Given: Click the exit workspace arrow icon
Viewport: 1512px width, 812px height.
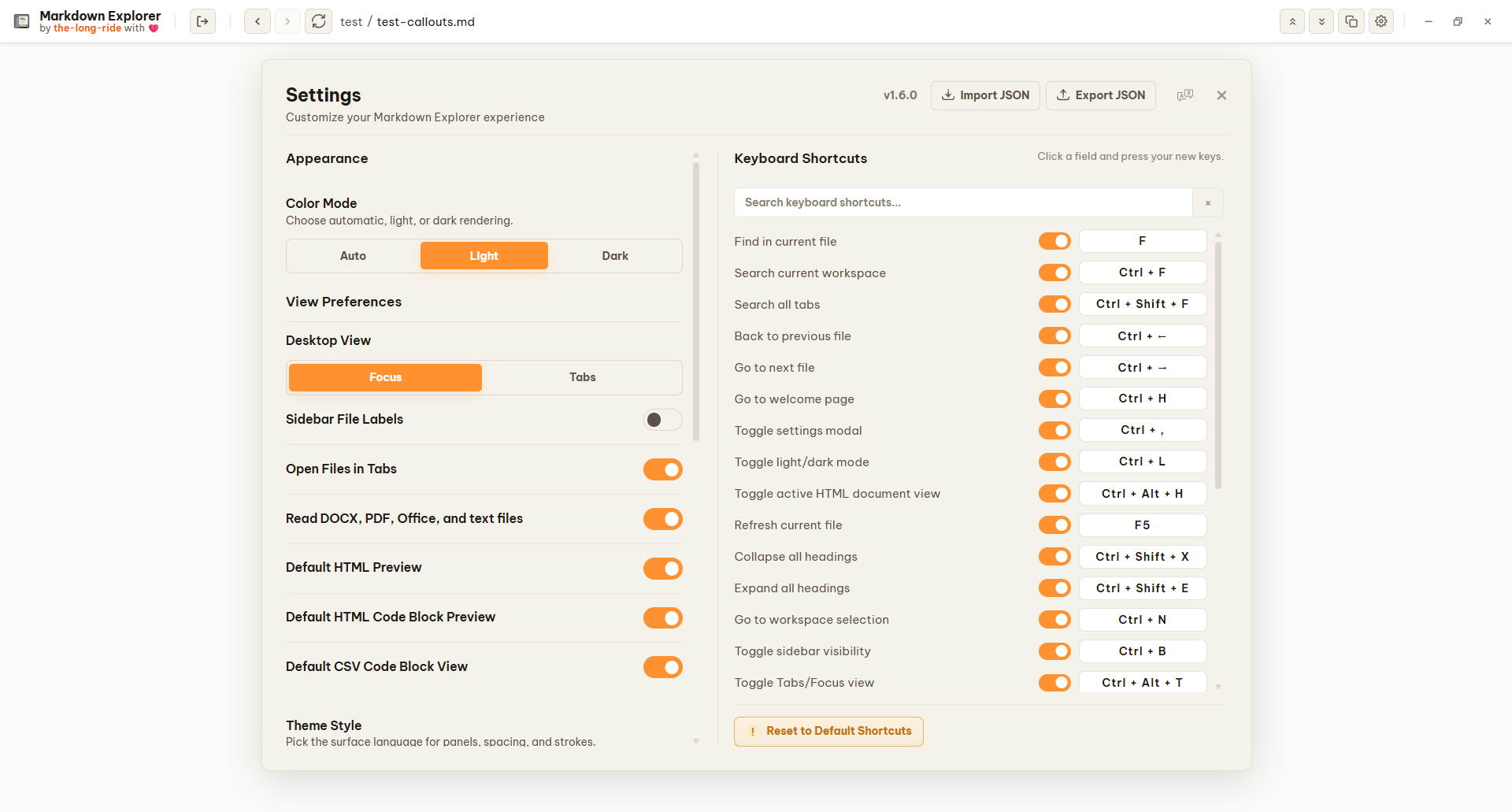Looking at the screenshot, I should point(202,21).
